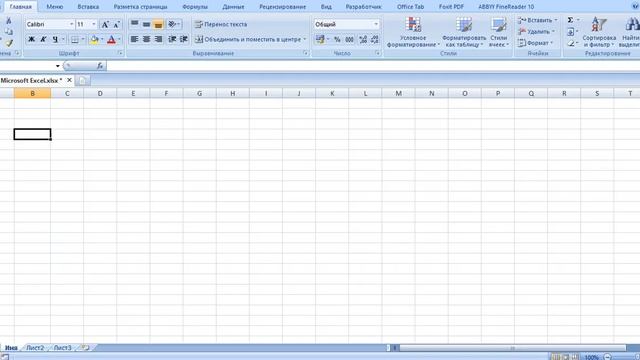Open the Рецензирование ribbon tab
The width and height of the screenshot is (640, 360).
pos(282,7)
